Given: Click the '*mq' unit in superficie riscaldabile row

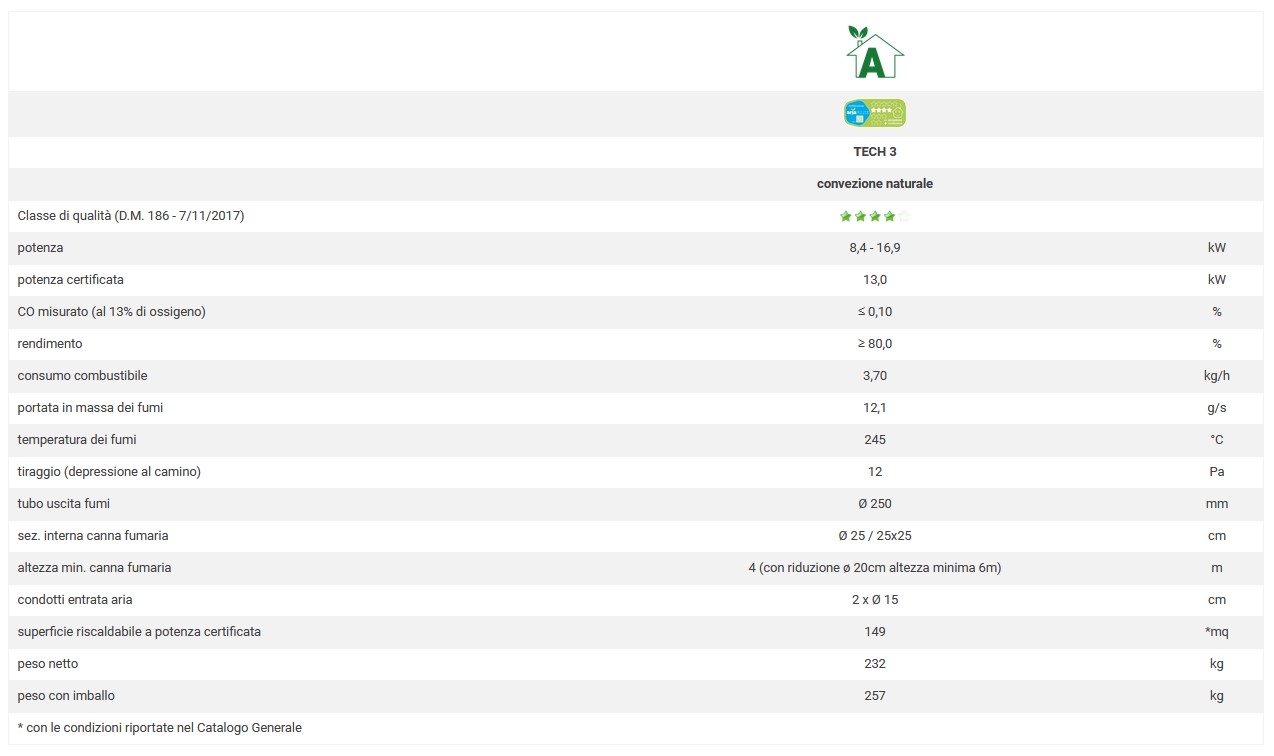Looking at the screenshot, I should pyautogui.click(x=1216, y=632).
